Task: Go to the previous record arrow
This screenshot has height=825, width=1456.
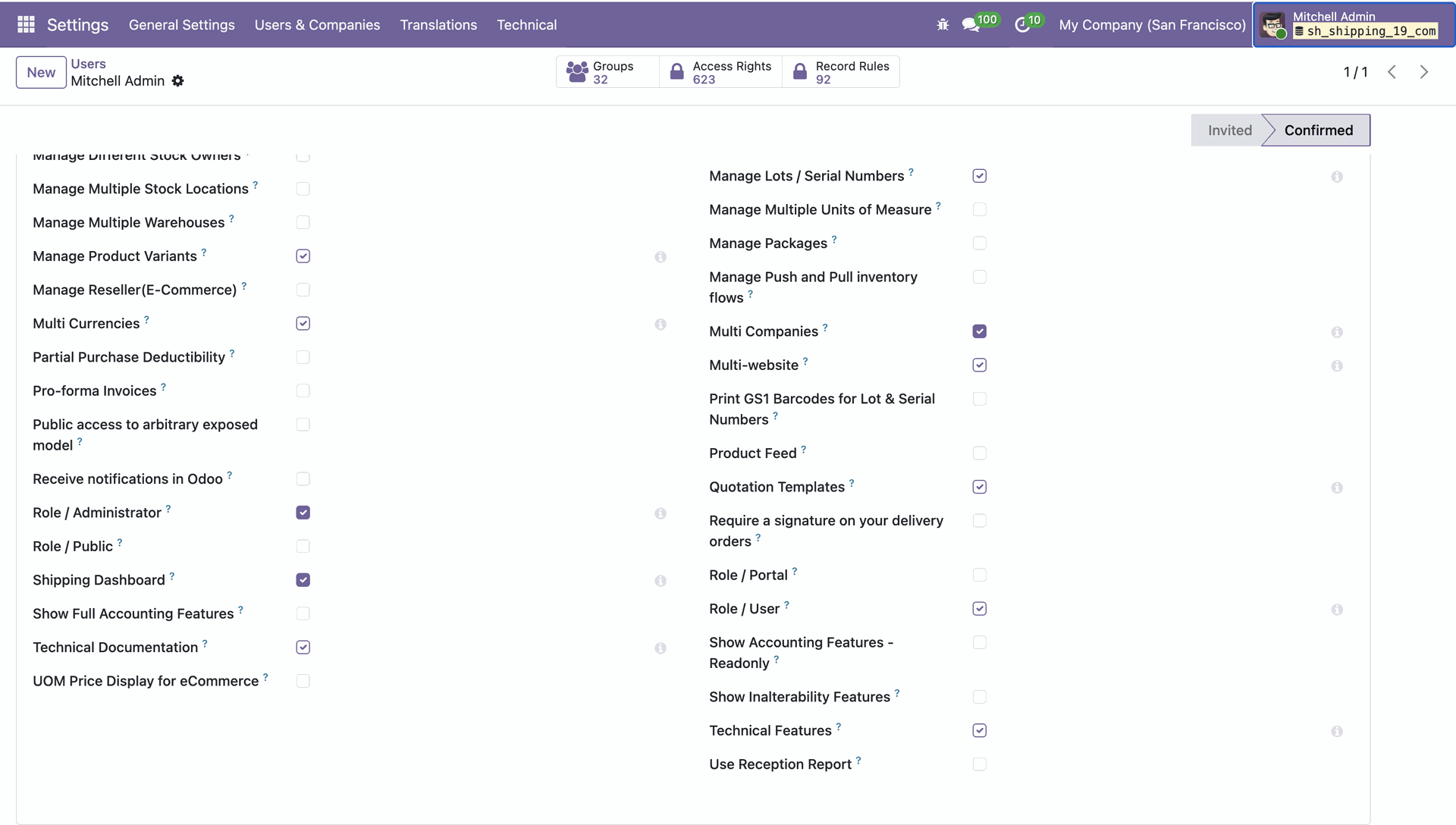Action: (x=1392, y=72)
